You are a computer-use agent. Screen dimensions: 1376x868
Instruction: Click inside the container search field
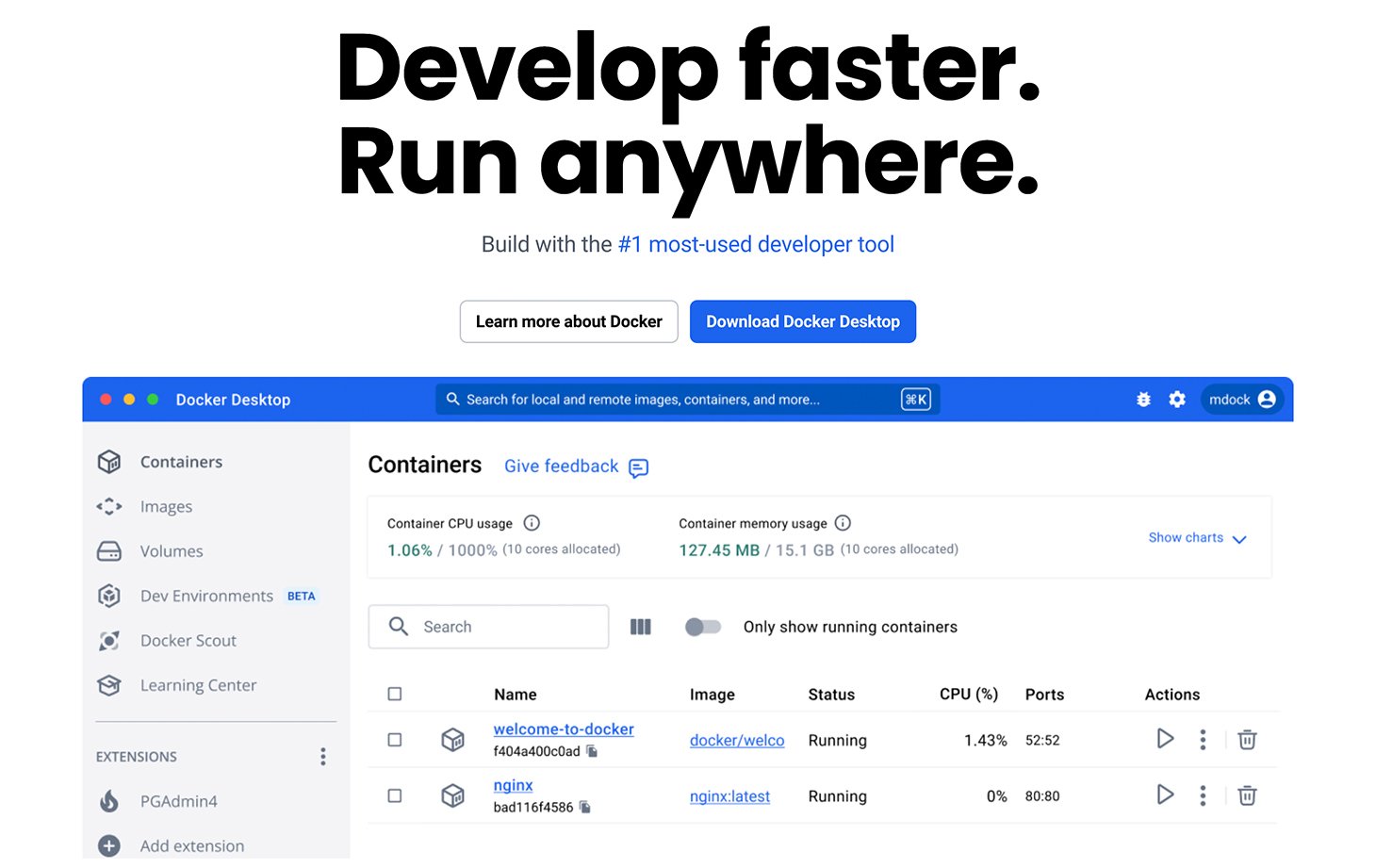click(488, 627)
